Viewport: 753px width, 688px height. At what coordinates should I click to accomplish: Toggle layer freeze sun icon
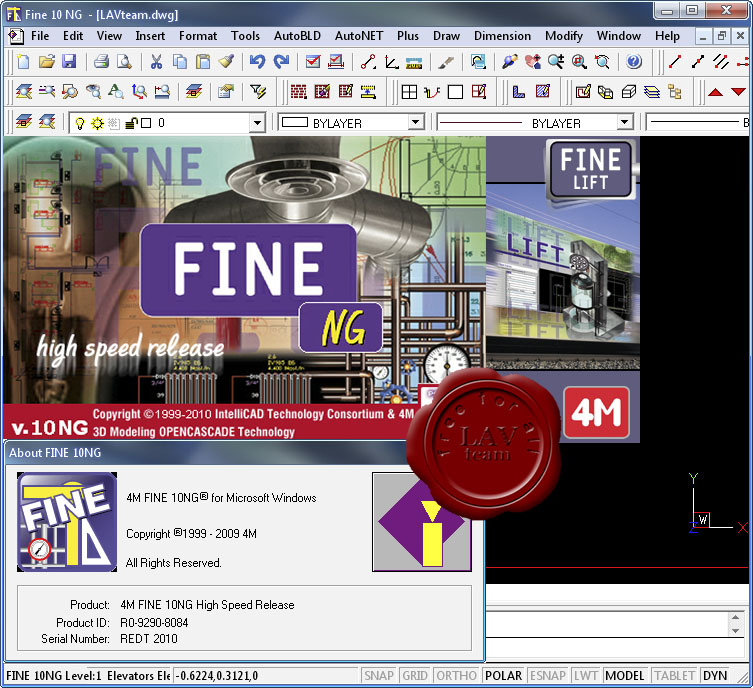(97, 123)
